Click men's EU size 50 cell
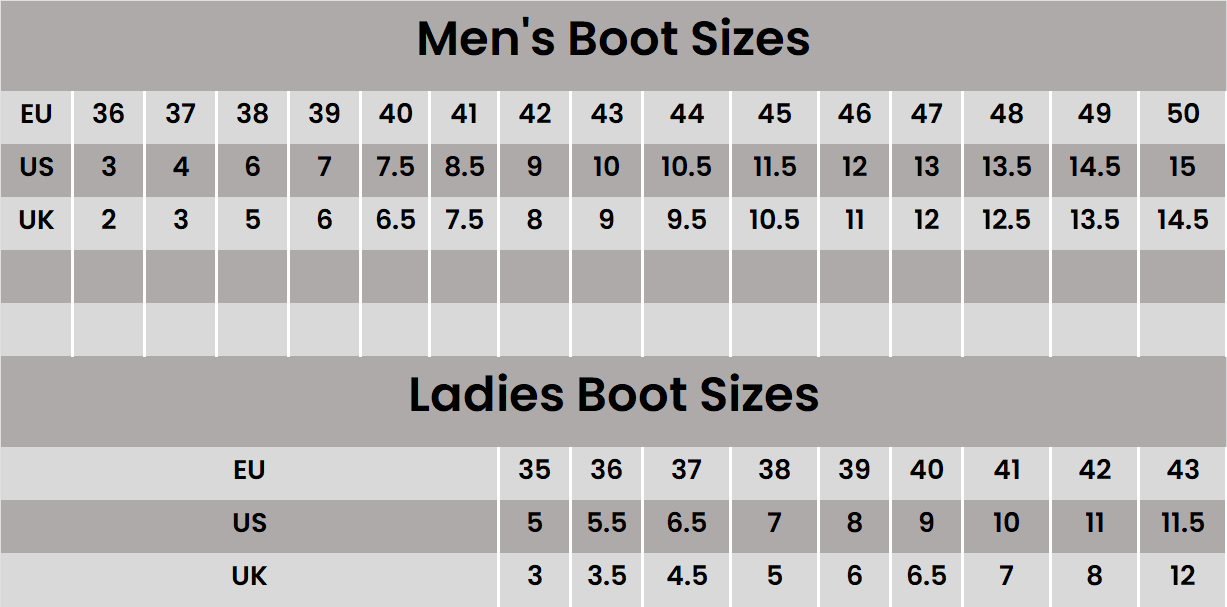The image size is (1227, 607). point(1183,114)
